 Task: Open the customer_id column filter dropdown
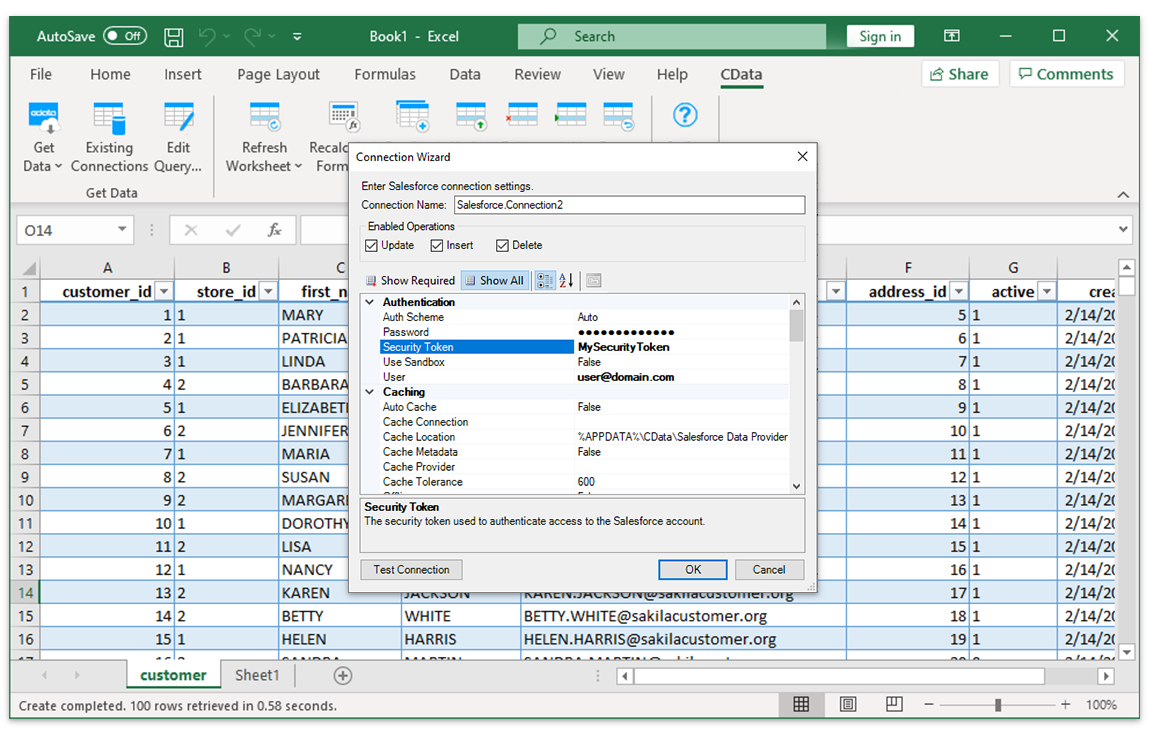pyautogui.click(x=163, y=292)
